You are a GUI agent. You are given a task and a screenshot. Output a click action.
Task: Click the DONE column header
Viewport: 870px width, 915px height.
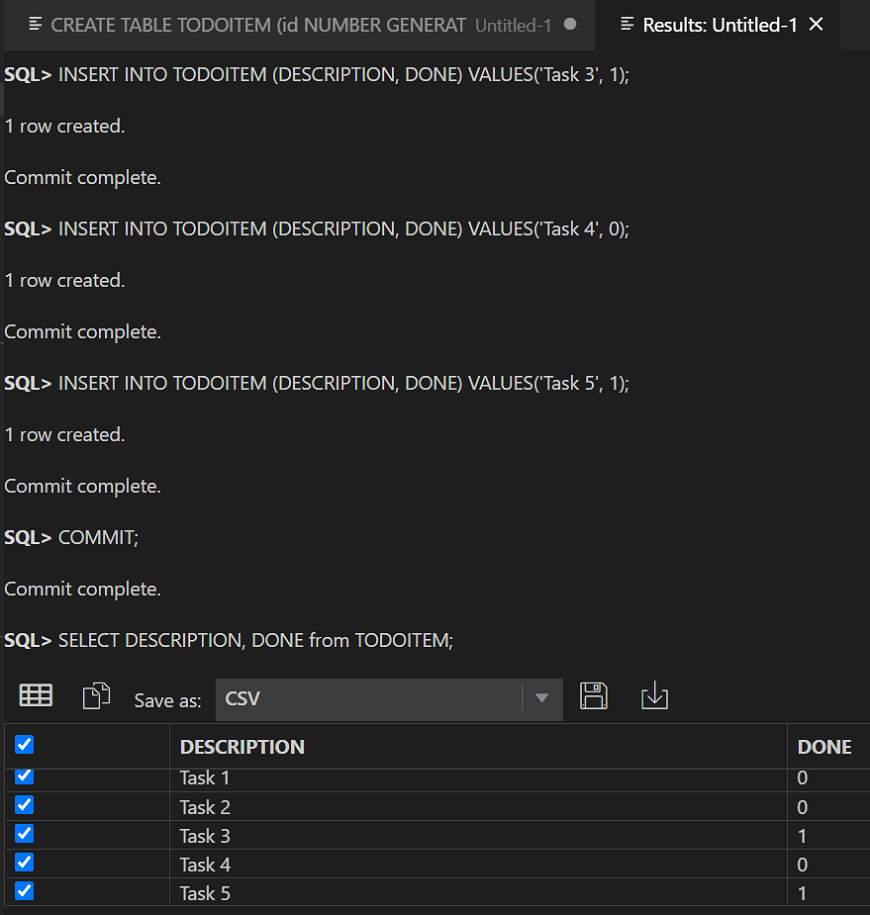pos(824,747)
